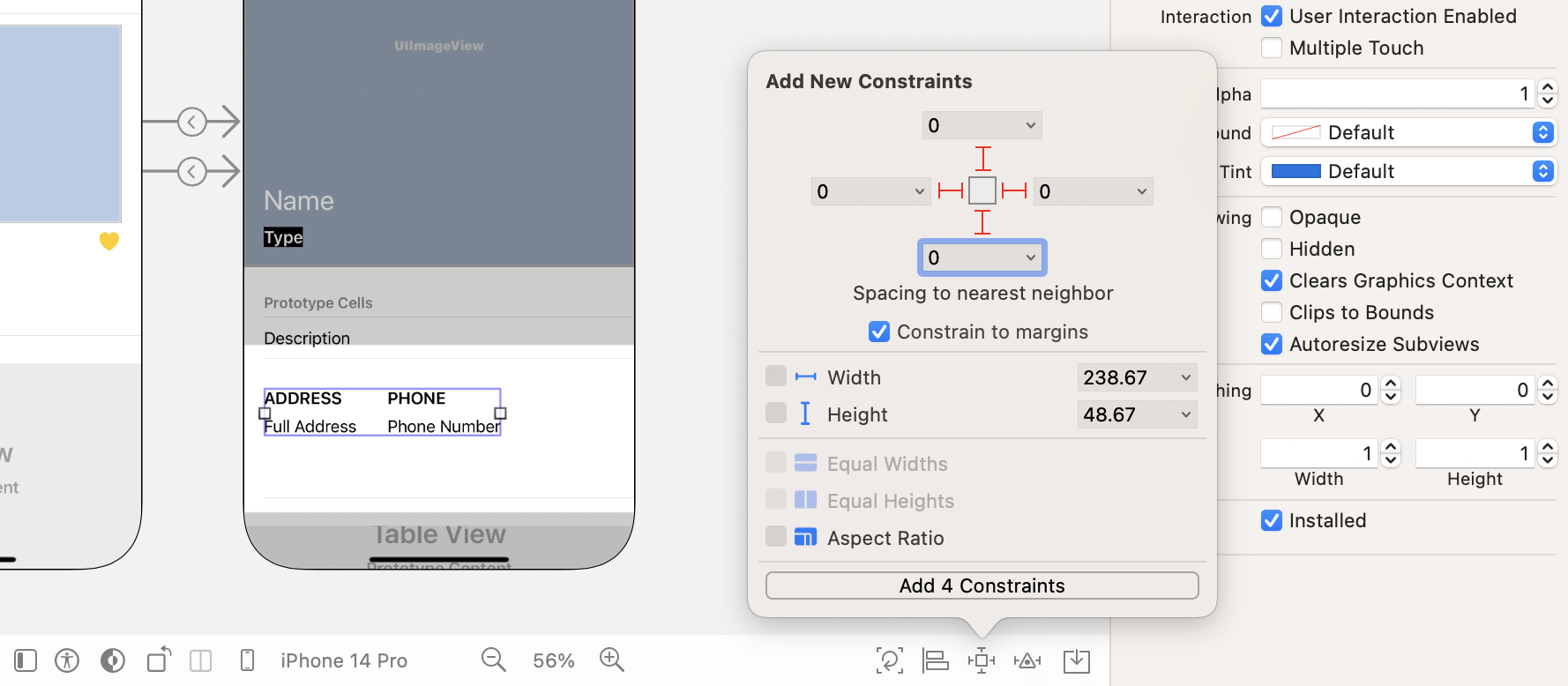Viewport: 1568px width, 686px height.
Task: Select the Add New Constraints tool
Action: pos(982,660)
